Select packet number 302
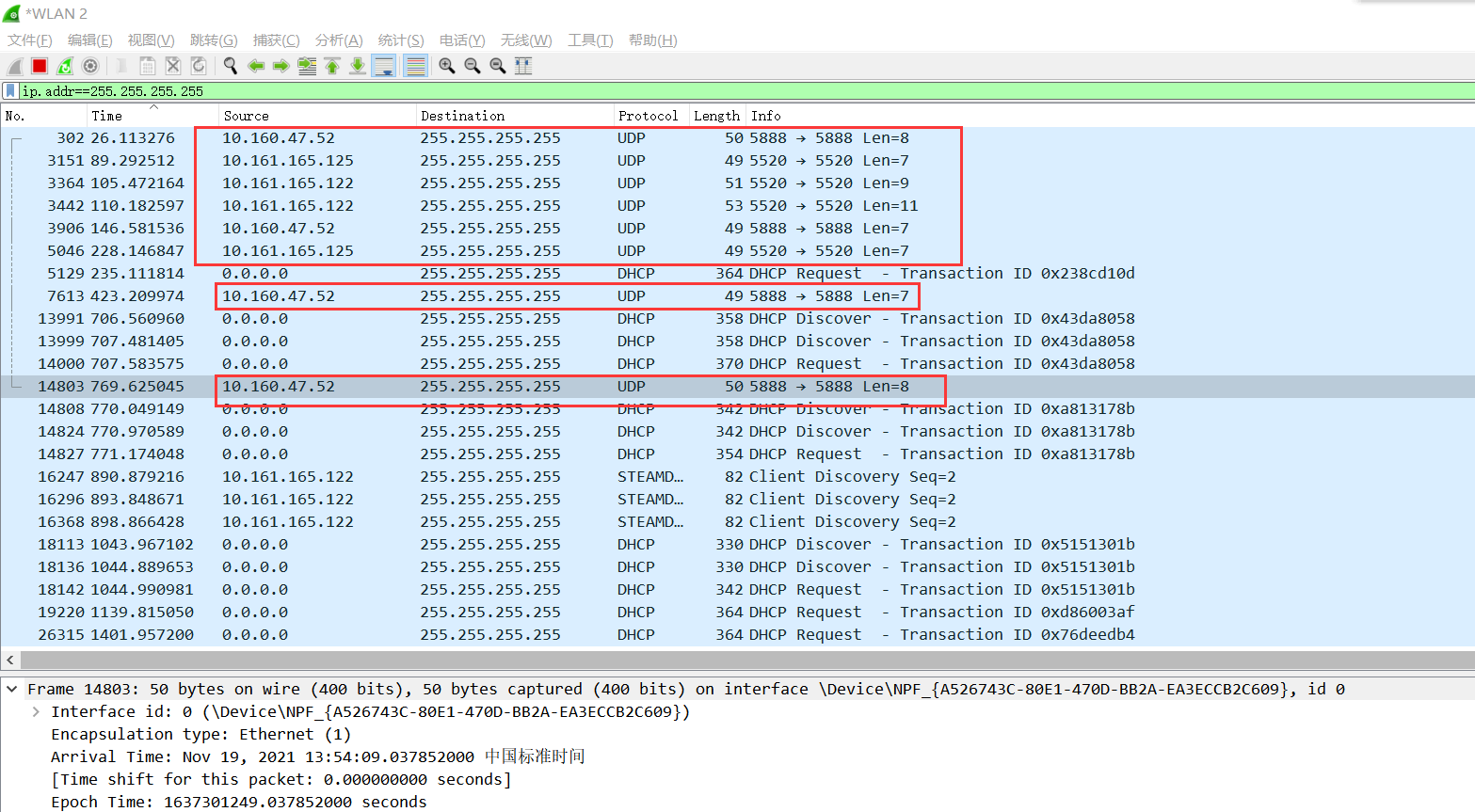 pyautogui.click(x=737, y=137)
